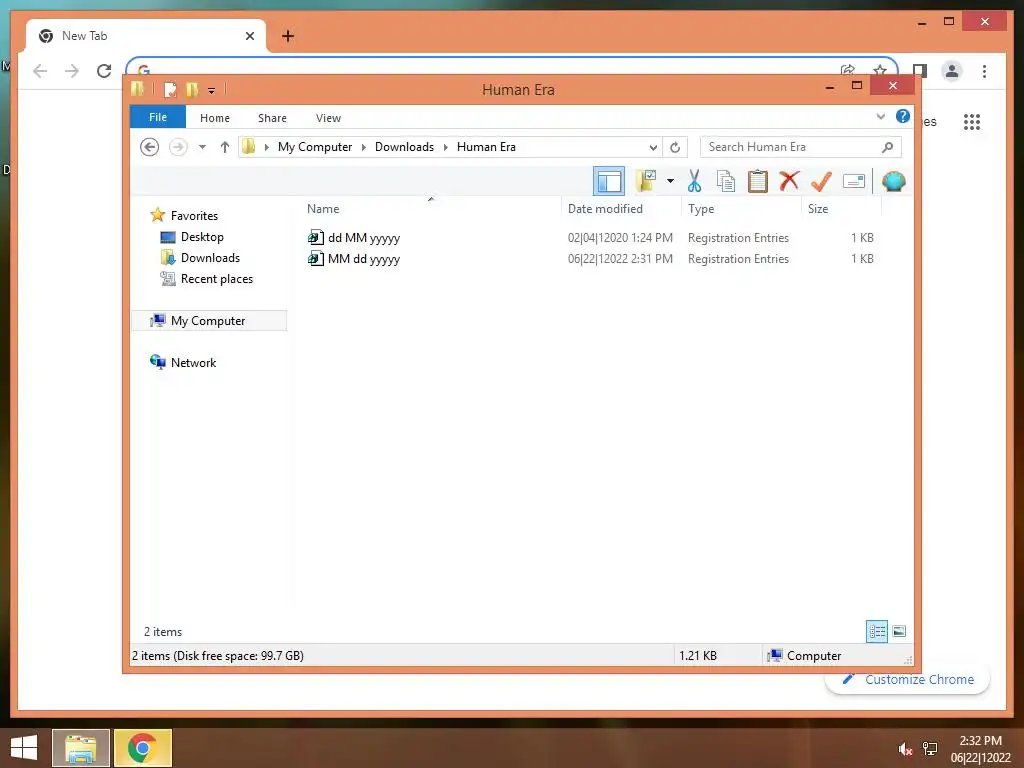Switch to the Home ribbon tab
Screen dimensions: 1024x768
(215, 118)
